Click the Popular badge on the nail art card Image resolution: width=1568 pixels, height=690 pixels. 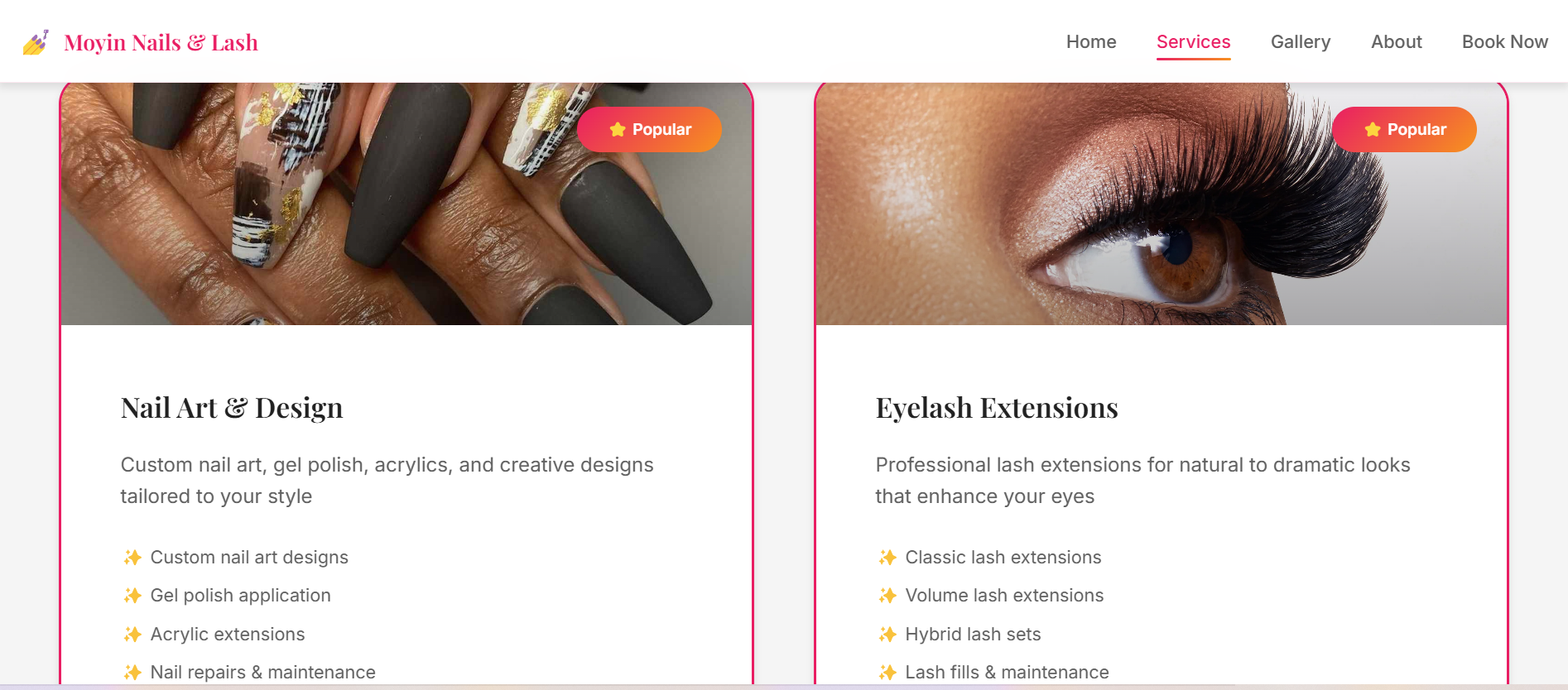650,129
